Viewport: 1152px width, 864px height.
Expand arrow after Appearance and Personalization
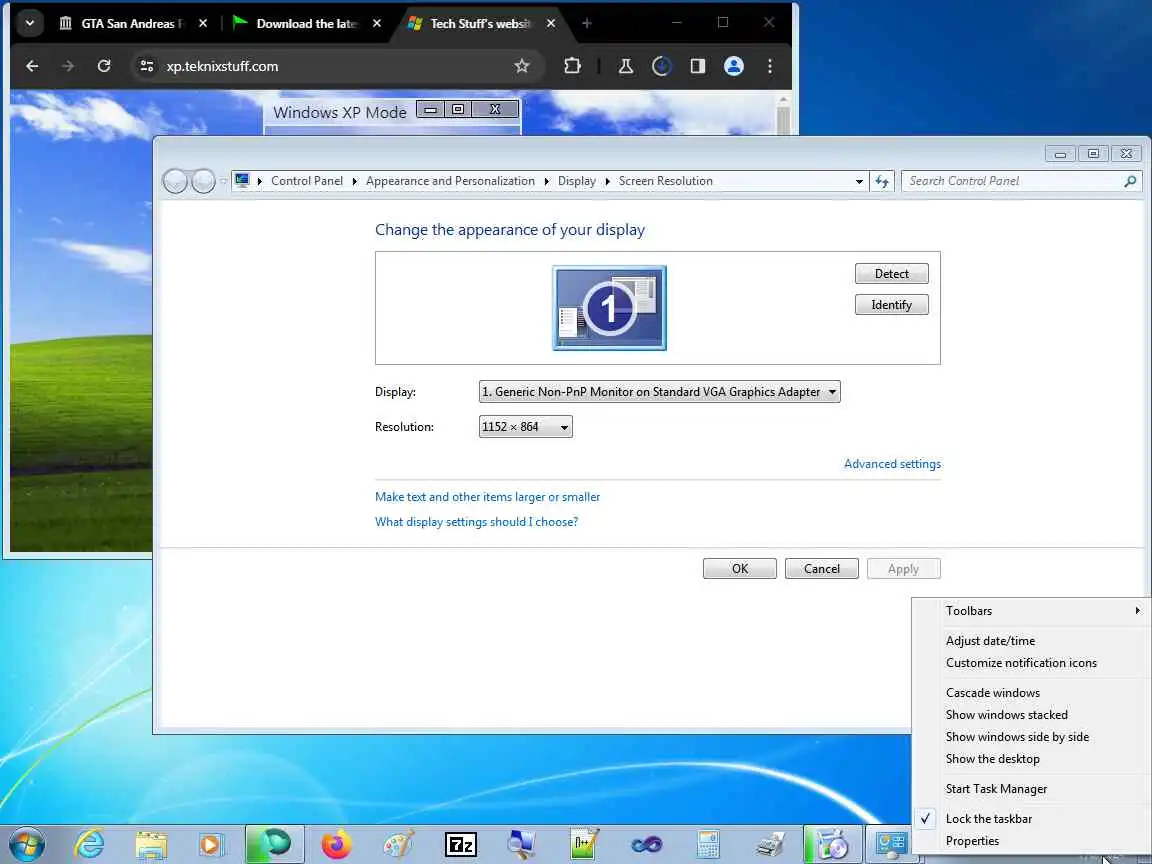click(546, 181)
